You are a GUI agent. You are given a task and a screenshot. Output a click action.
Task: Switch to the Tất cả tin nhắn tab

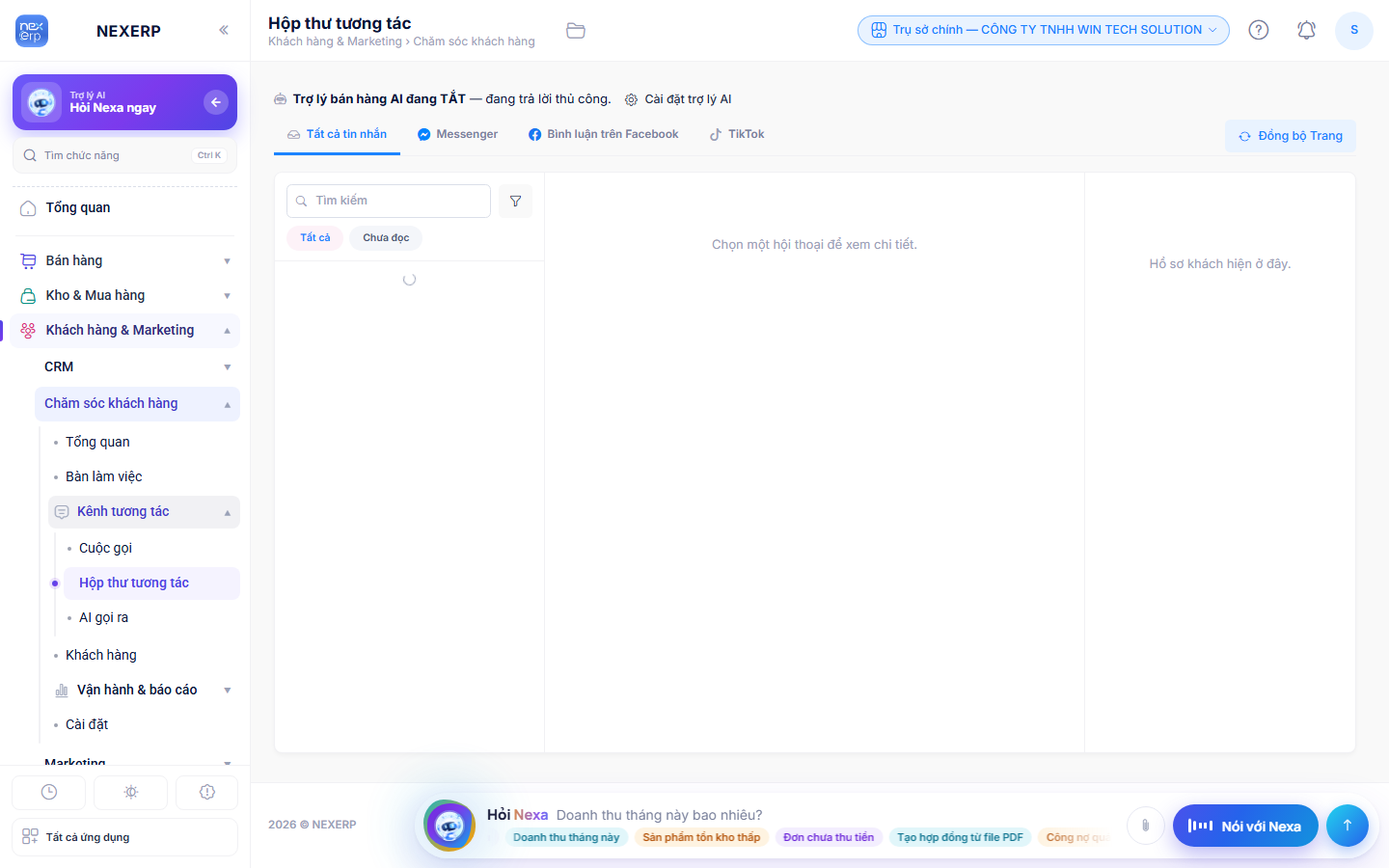tap(337, 135)
